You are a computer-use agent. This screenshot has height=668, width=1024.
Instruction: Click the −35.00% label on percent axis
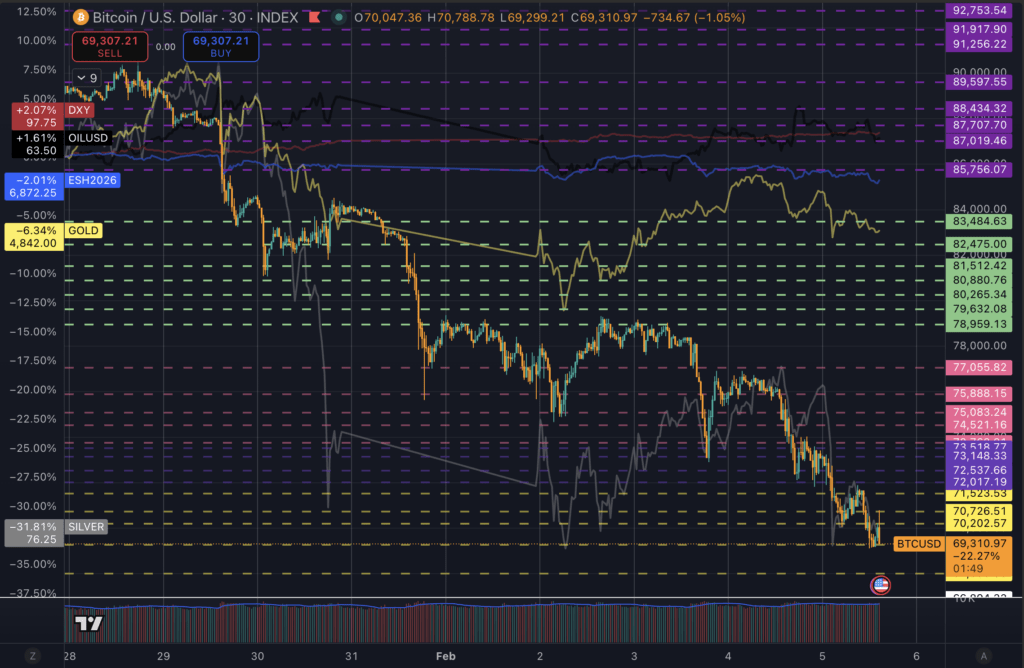[x=33, y=564]
